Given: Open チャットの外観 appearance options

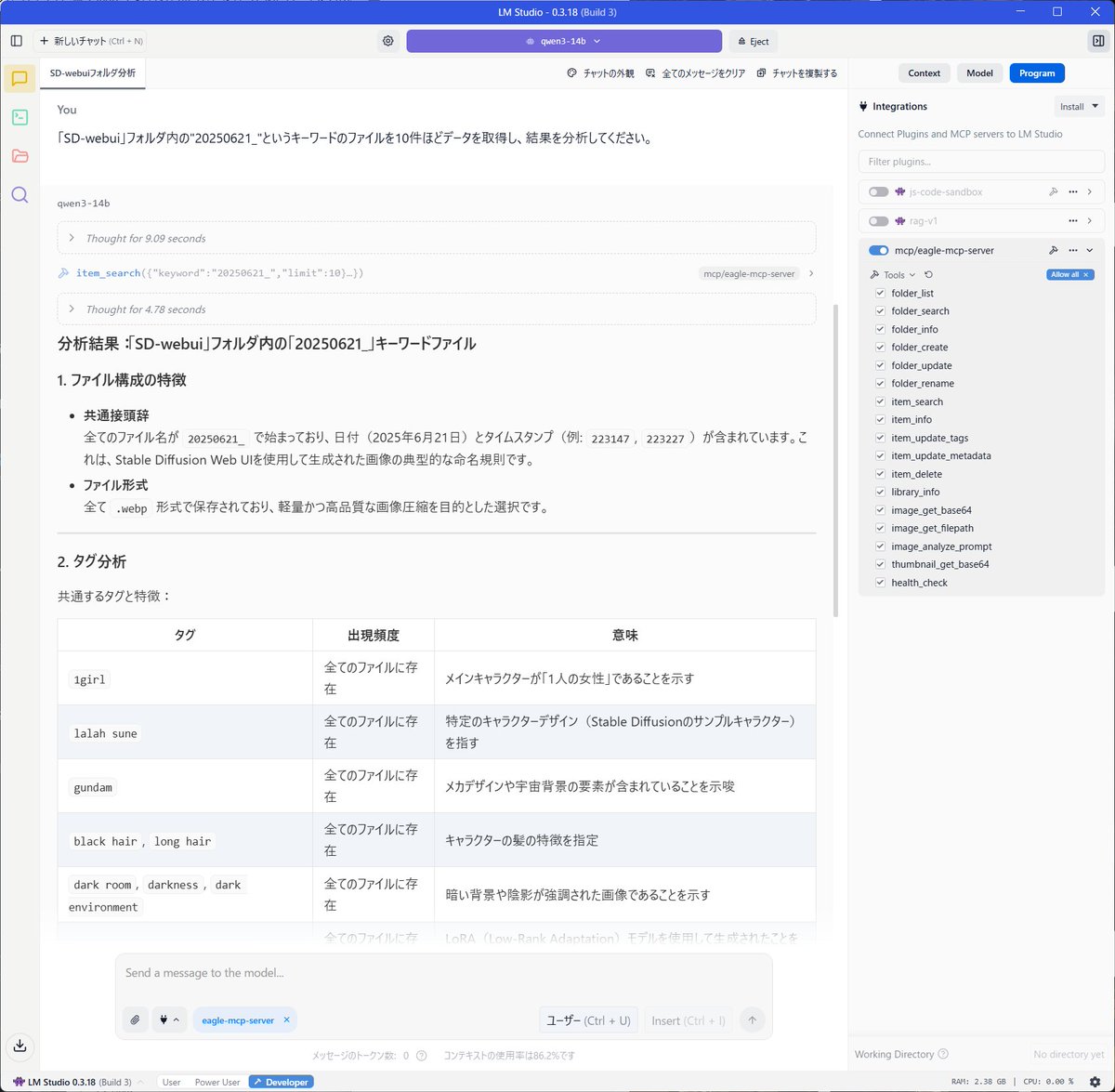Looking at the screenshot, I should [x=600, y=73].
